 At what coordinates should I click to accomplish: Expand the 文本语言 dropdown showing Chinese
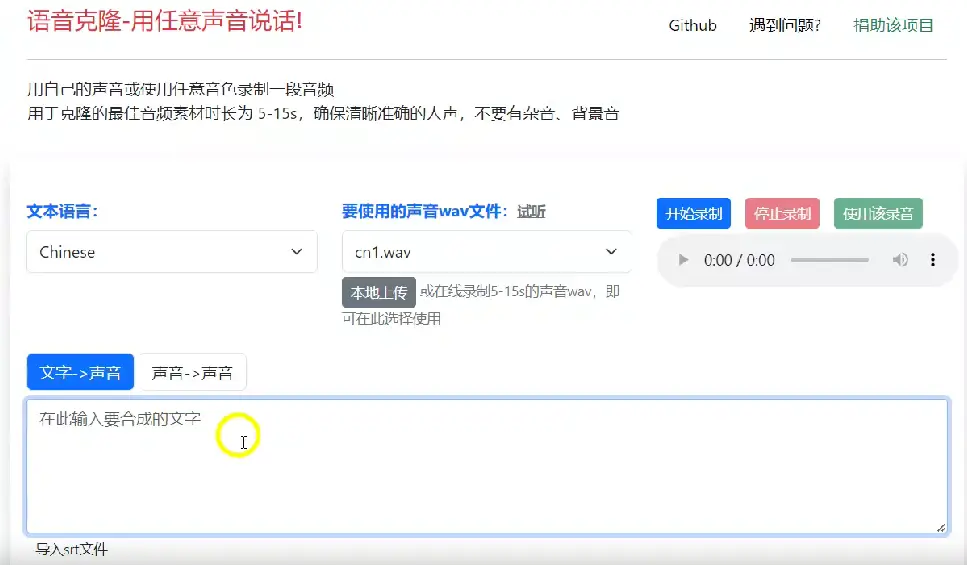pyautogui.click(x=171, y=252)
